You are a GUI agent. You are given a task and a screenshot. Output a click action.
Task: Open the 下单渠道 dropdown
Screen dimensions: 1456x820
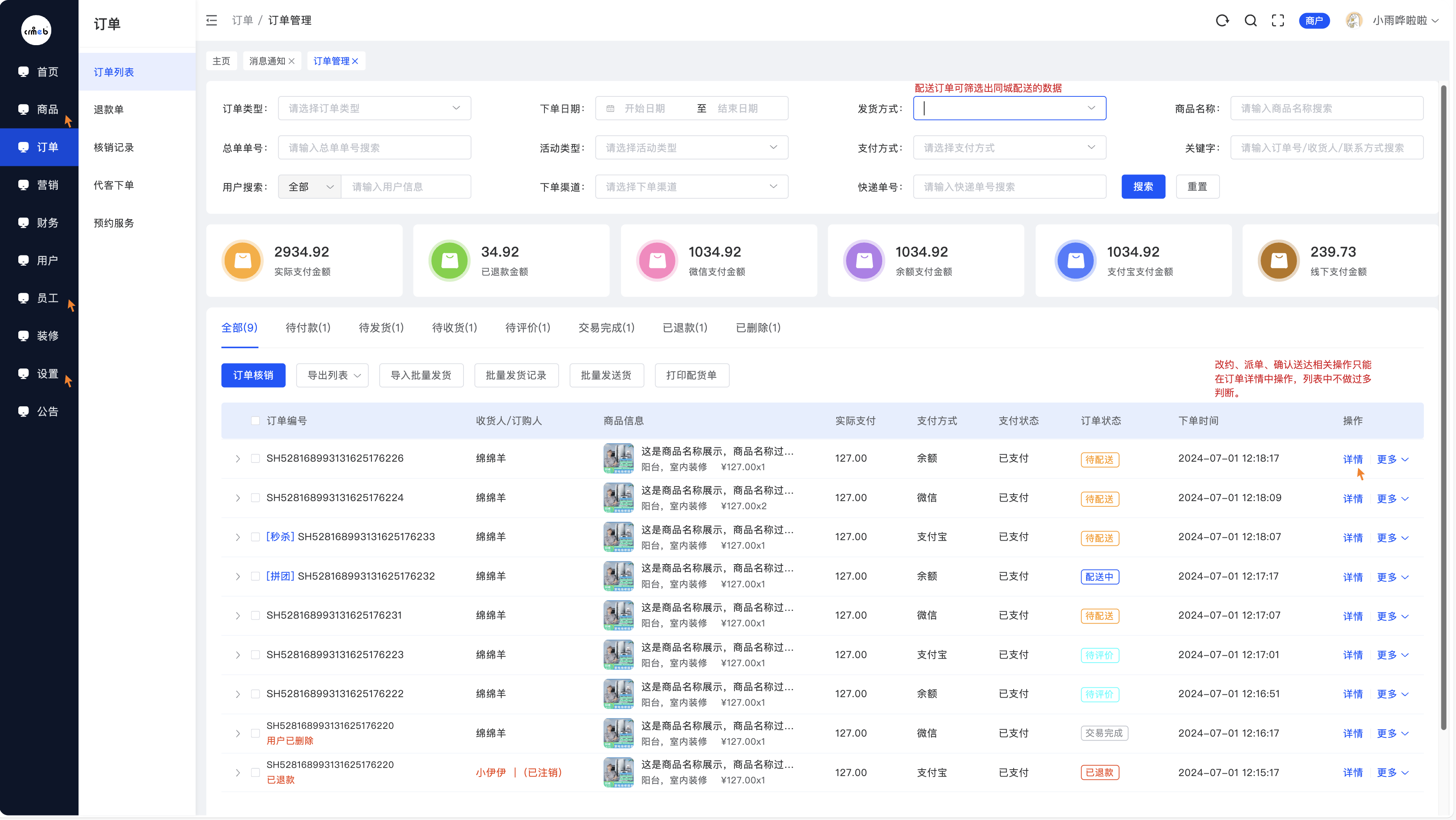(x=692, y=186)
